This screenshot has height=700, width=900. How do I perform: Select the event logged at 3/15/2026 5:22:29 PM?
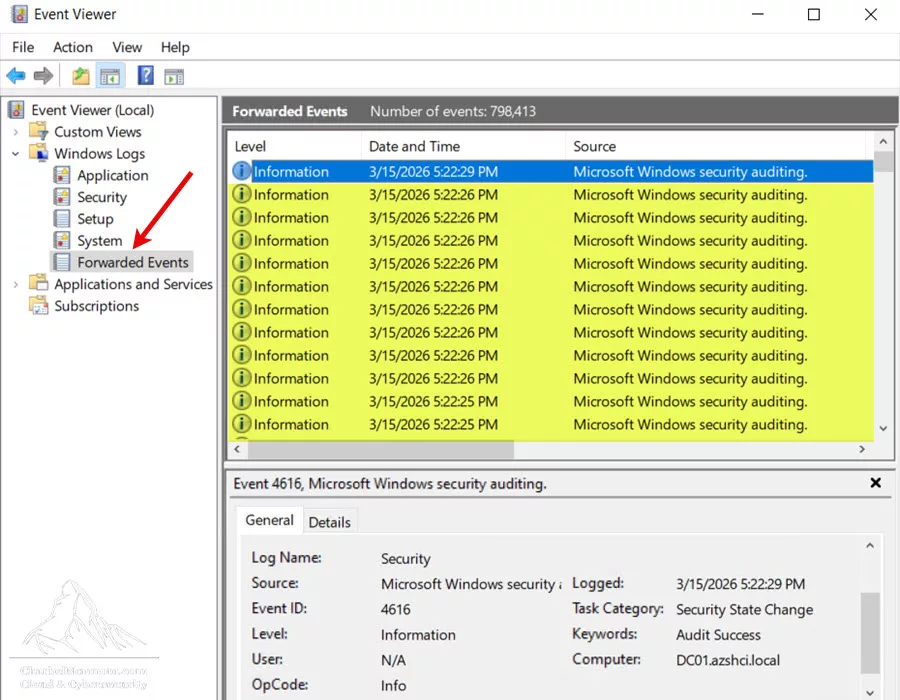click(551, 172)
